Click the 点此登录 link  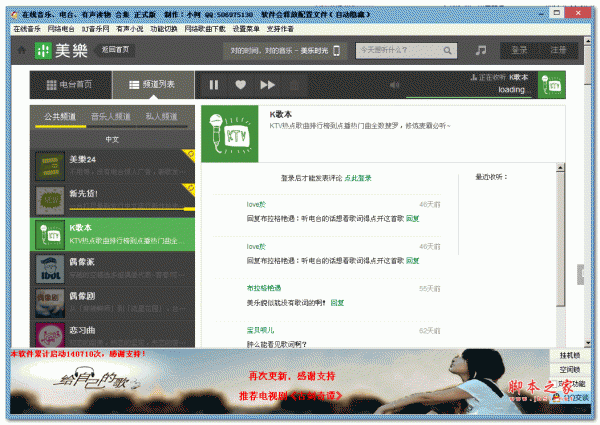358,178
